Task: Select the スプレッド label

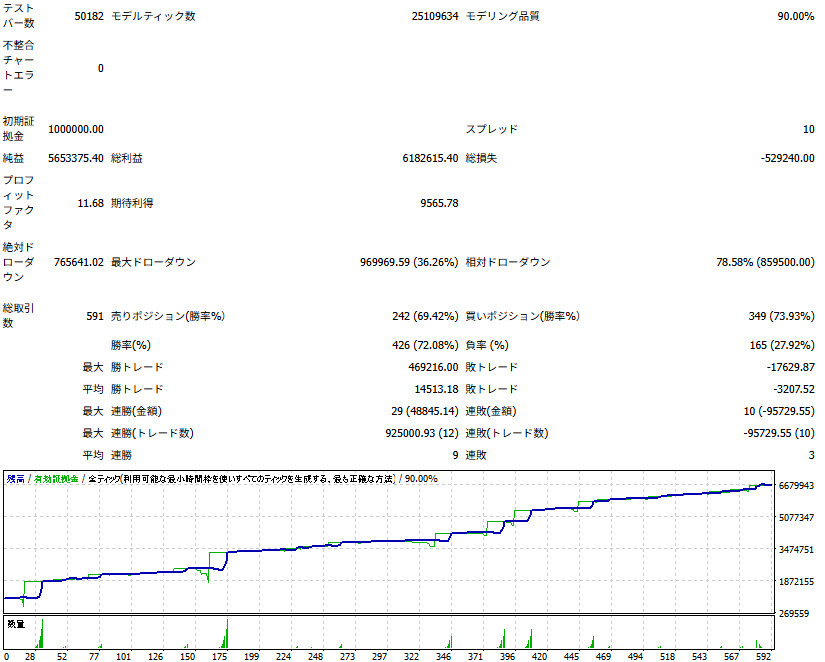Action: [491, 129]
